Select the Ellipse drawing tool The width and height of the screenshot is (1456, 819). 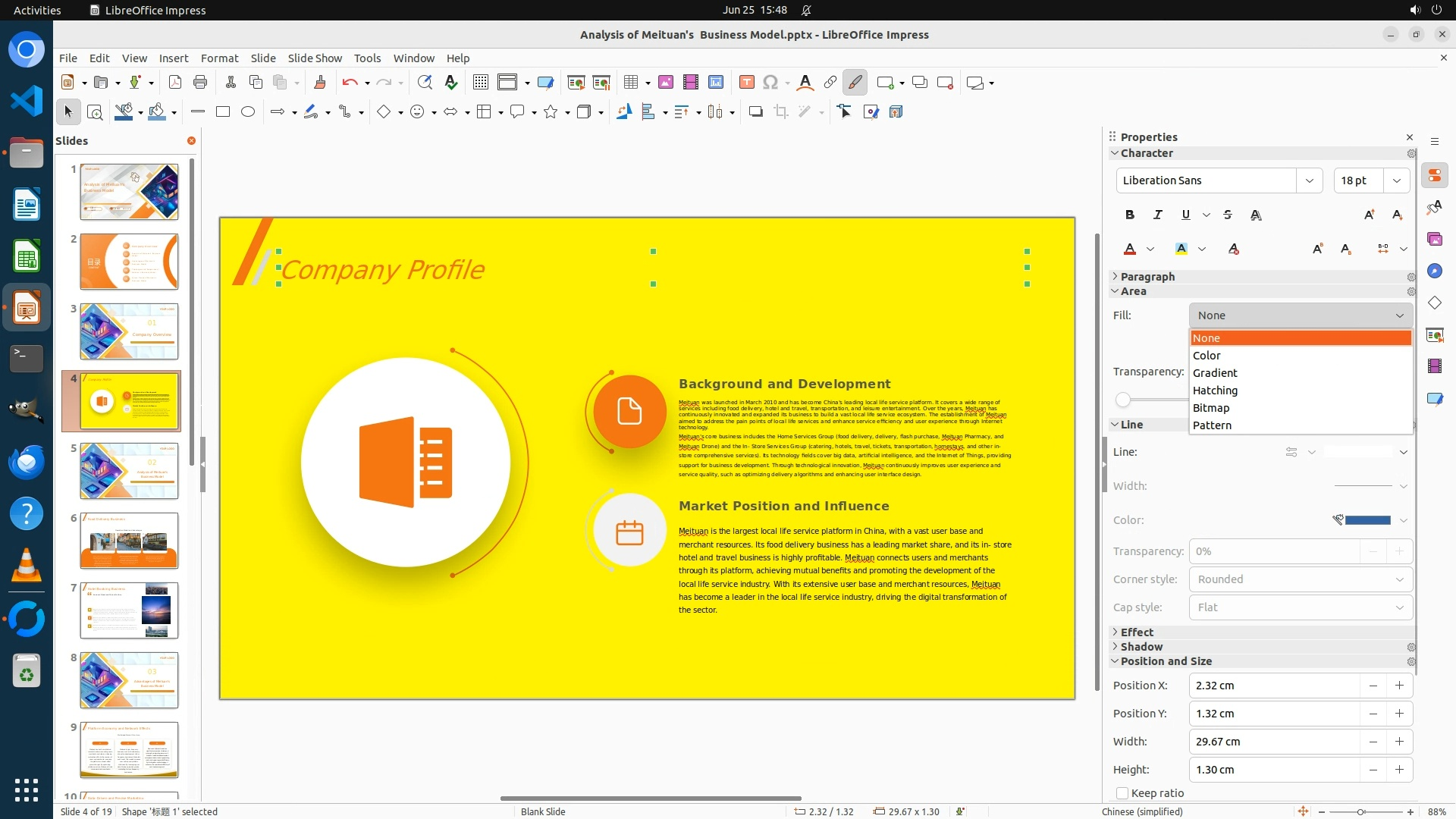coord(248,112)
